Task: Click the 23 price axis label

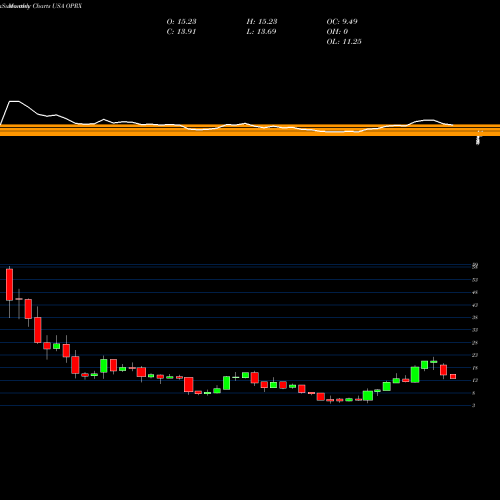Action: pyautogui.click(x=475, y=355)
